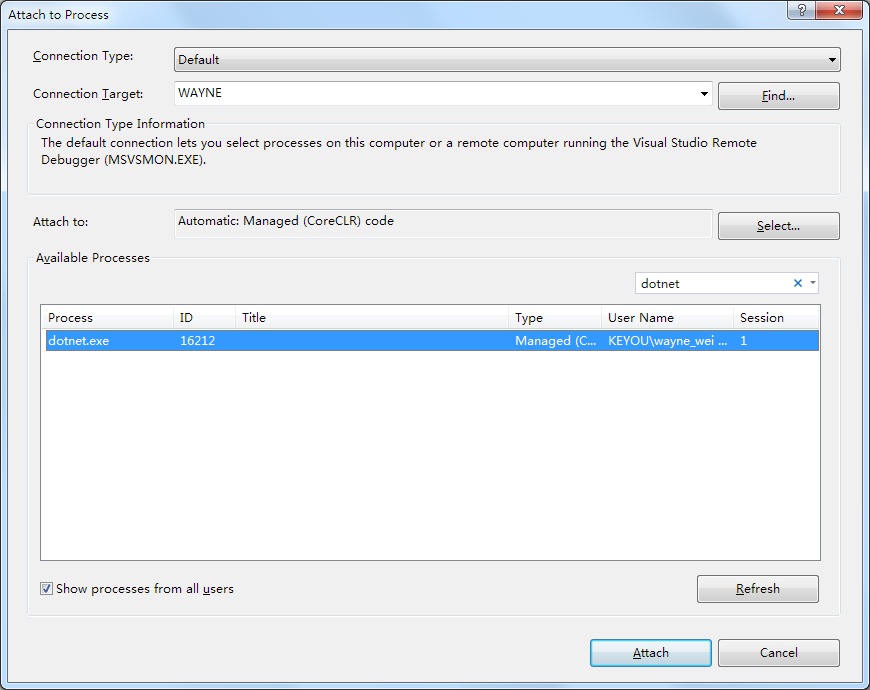Sort by the Process column header
Image resolution: width=870 pixels, height=690 pixels.
[109, 318]
